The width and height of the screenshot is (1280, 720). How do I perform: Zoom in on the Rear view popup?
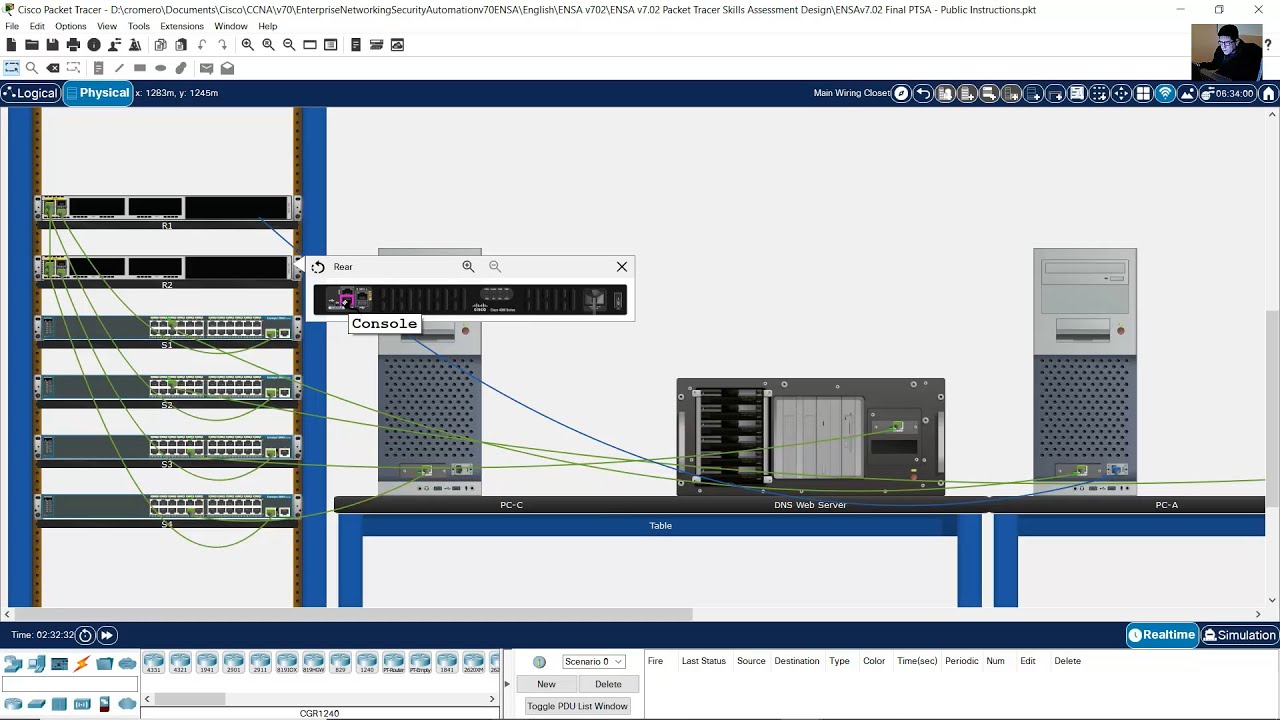(x=468, y=267)
